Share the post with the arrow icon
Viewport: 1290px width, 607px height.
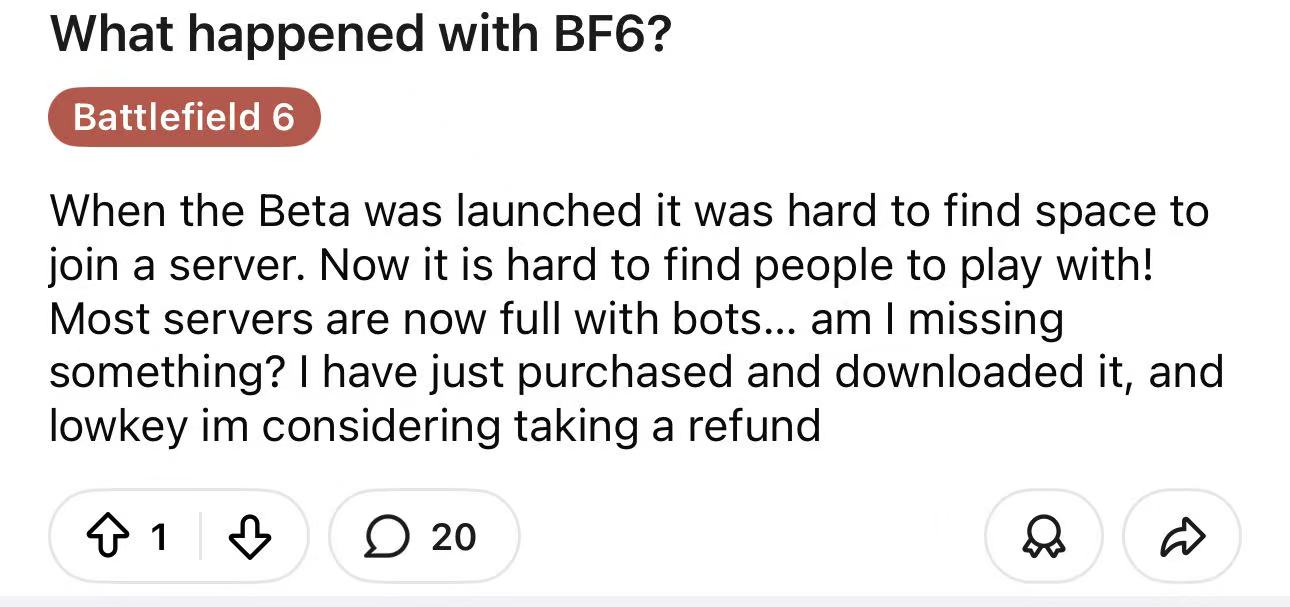[x=1182, y=538]
